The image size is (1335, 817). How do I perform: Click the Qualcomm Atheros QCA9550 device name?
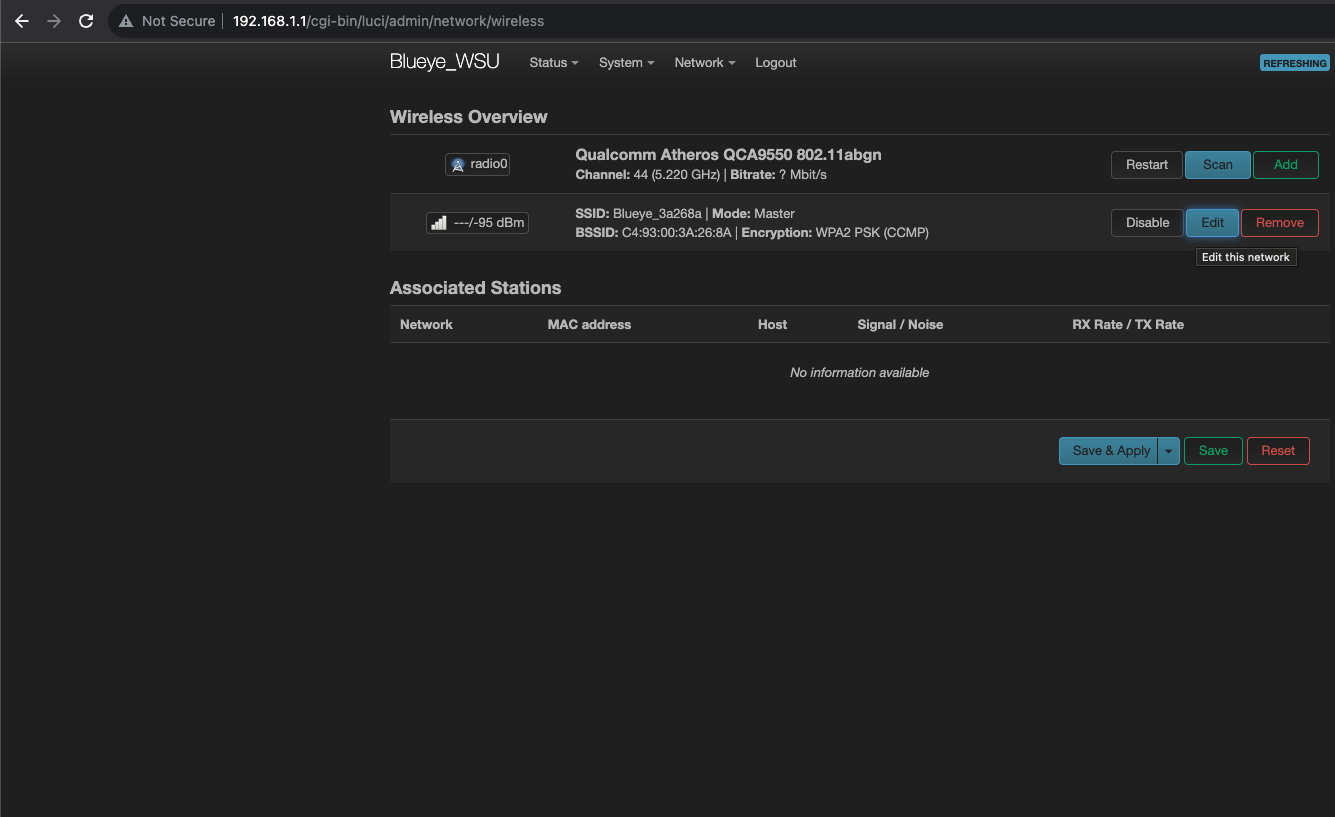tap(728, 155)
